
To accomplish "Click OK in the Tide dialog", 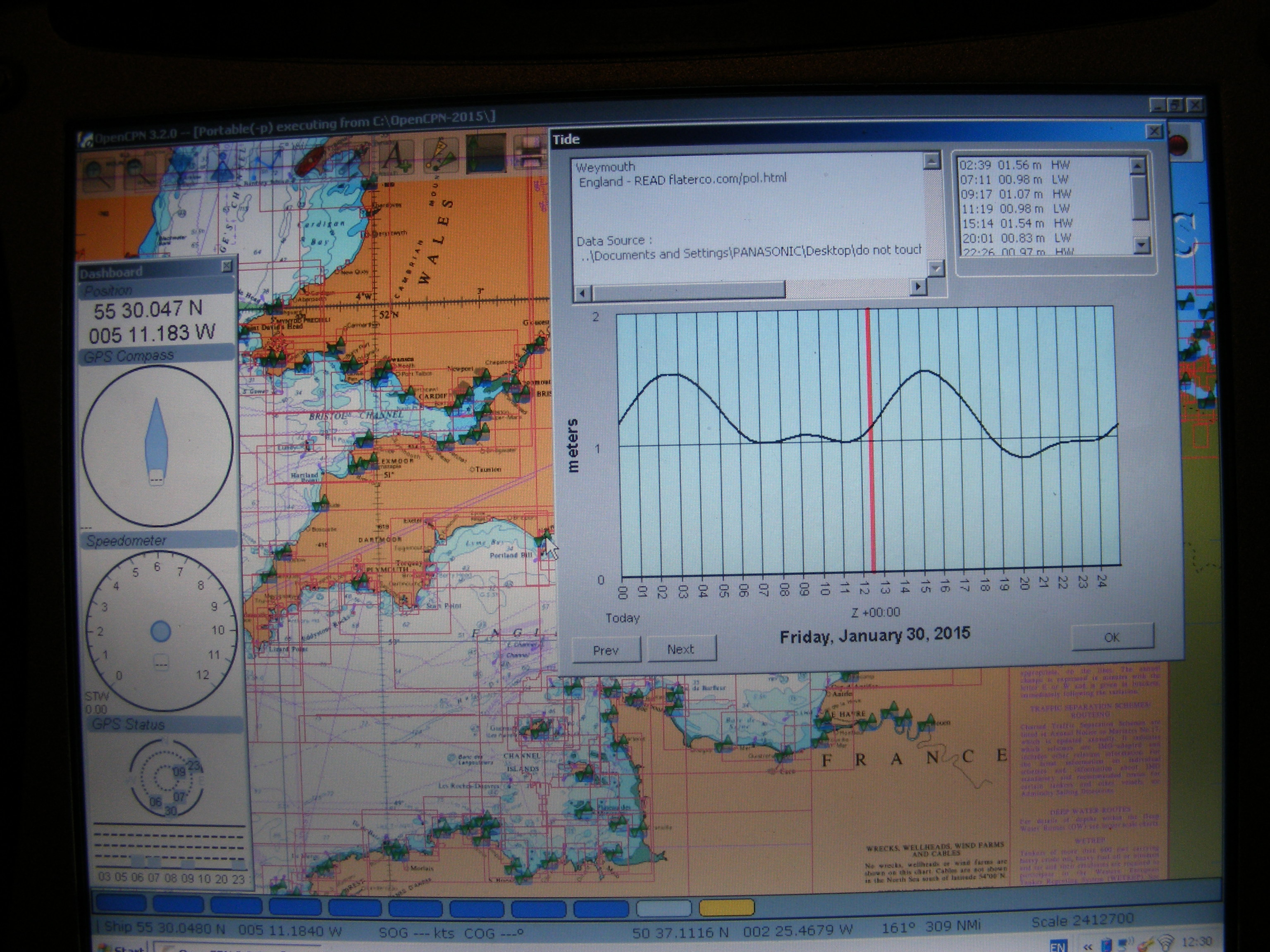I will (x=1112, y=637).
